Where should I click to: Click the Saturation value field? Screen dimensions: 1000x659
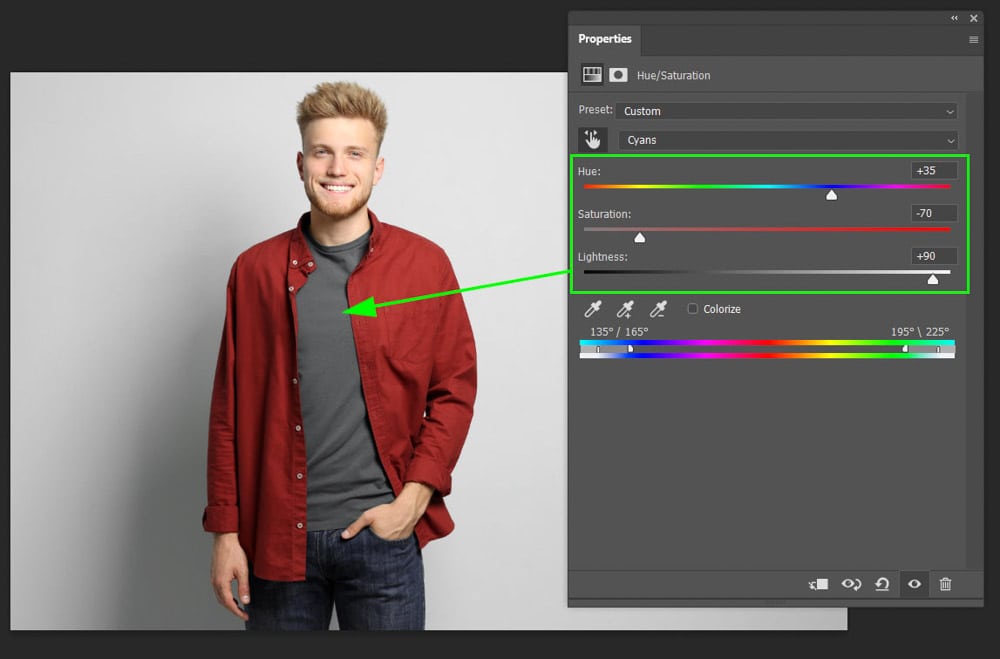tap(934, 213)
